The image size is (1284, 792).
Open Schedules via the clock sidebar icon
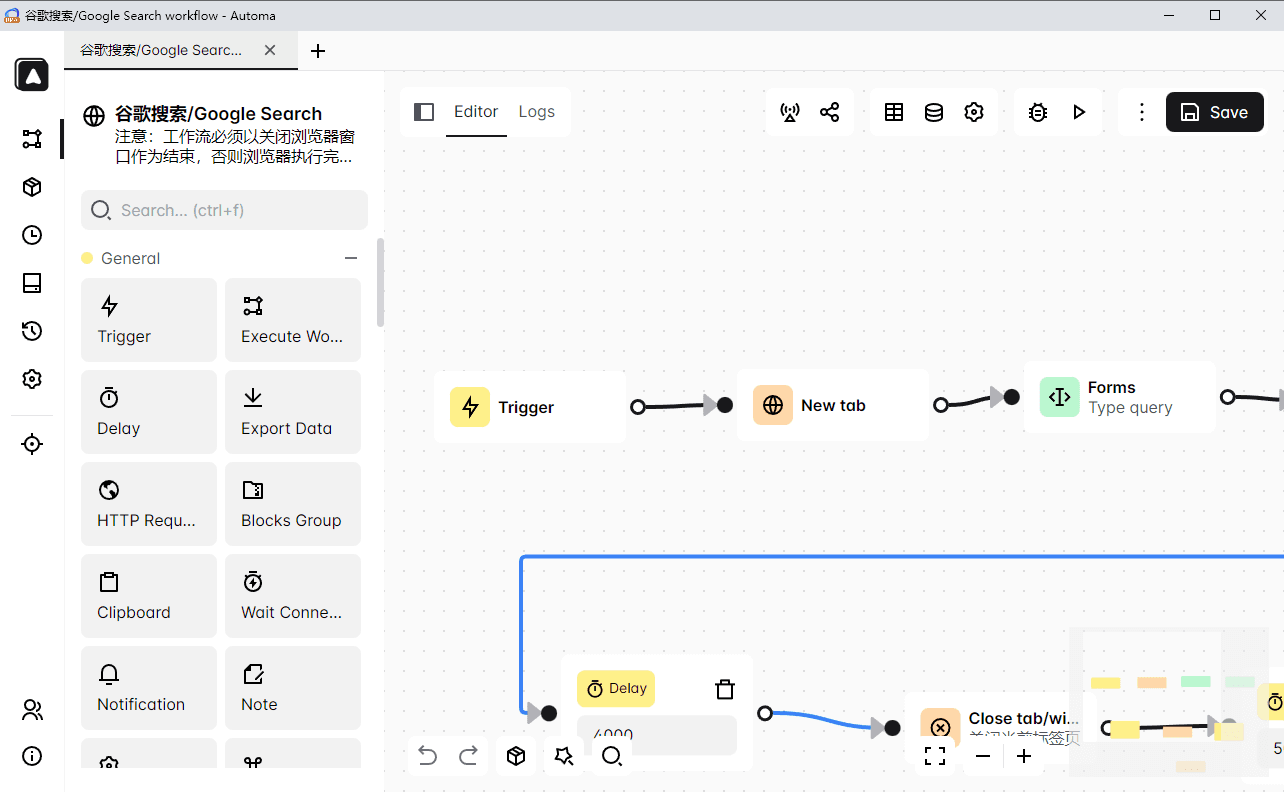31,235
